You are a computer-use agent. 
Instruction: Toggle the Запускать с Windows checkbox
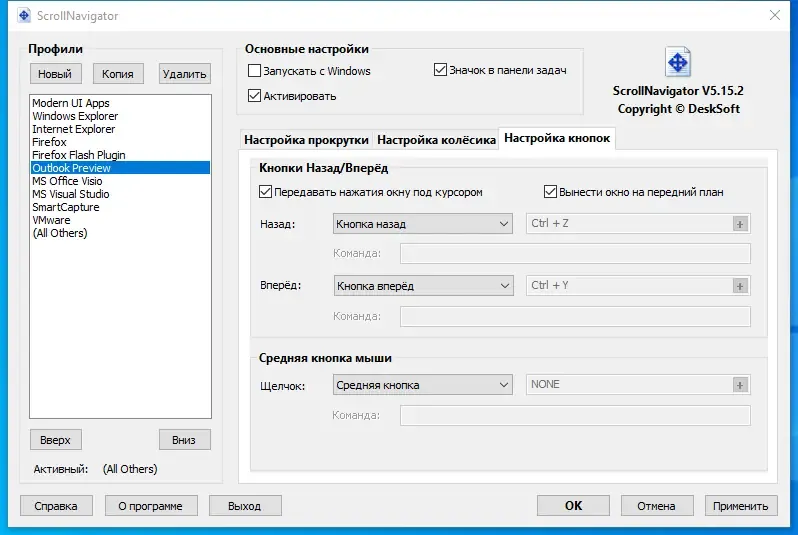point(255,71)
